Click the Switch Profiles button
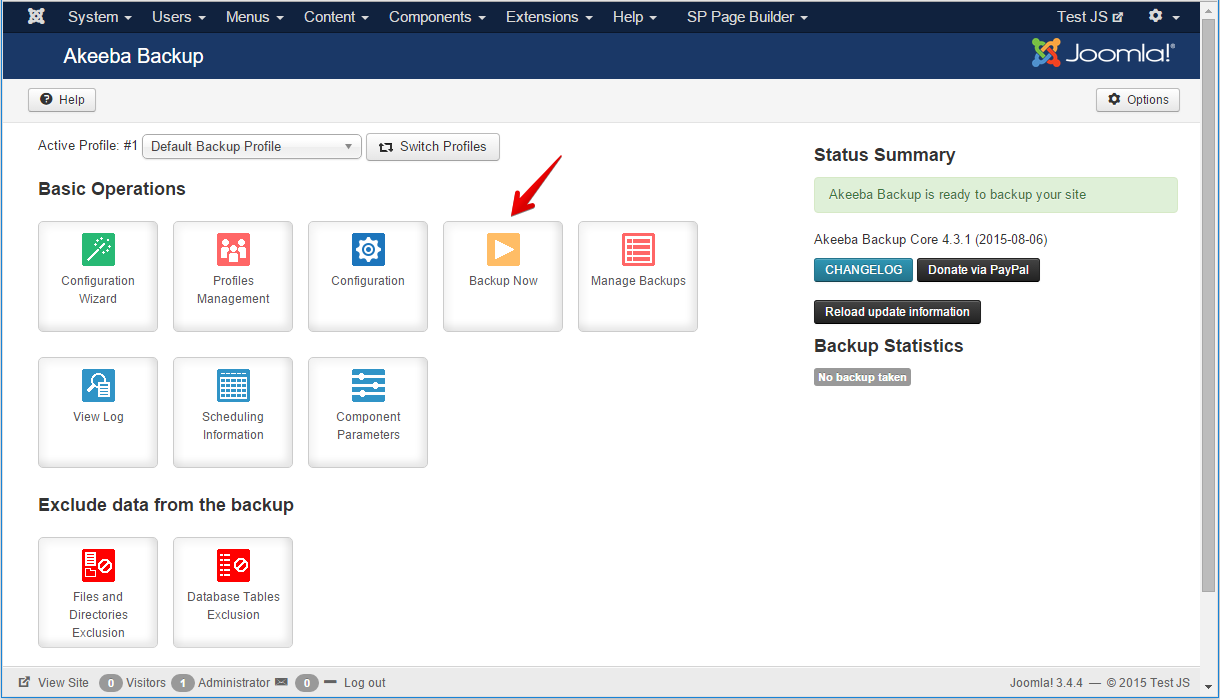Image resolution: width=1220 pixels, height=700 pixels. (x=433, y=147)
